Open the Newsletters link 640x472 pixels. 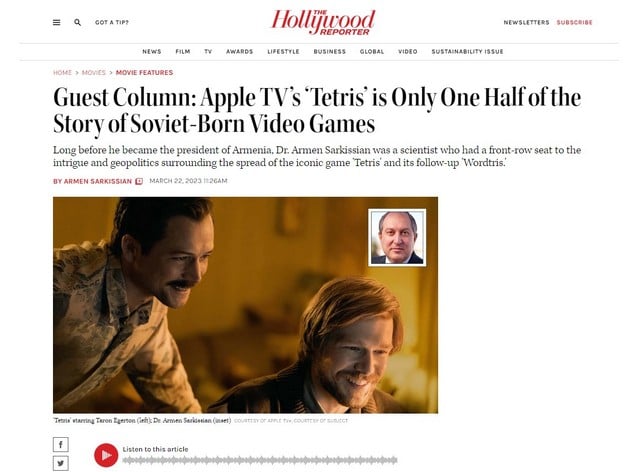click(x=527, y=22)
